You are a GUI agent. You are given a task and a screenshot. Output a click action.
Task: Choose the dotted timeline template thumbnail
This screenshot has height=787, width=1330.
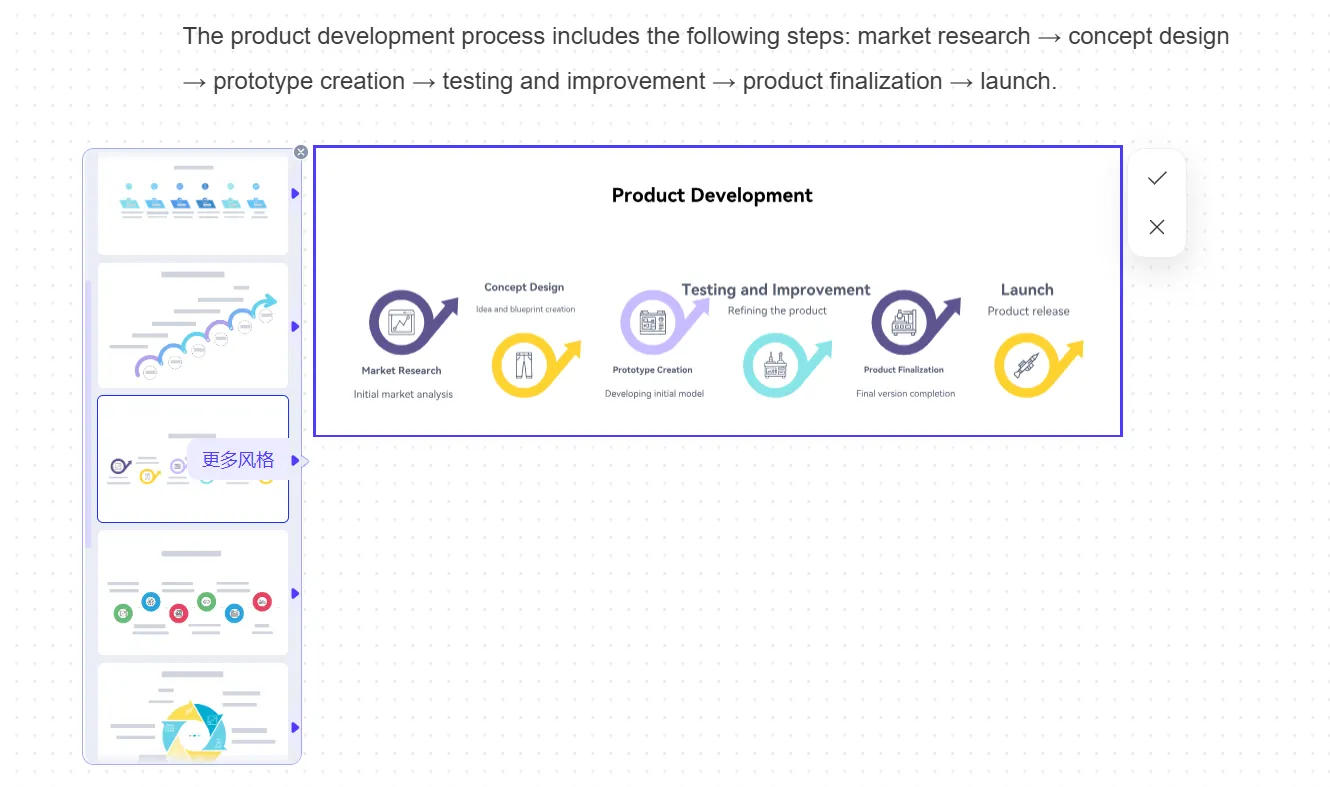(192, 204)
